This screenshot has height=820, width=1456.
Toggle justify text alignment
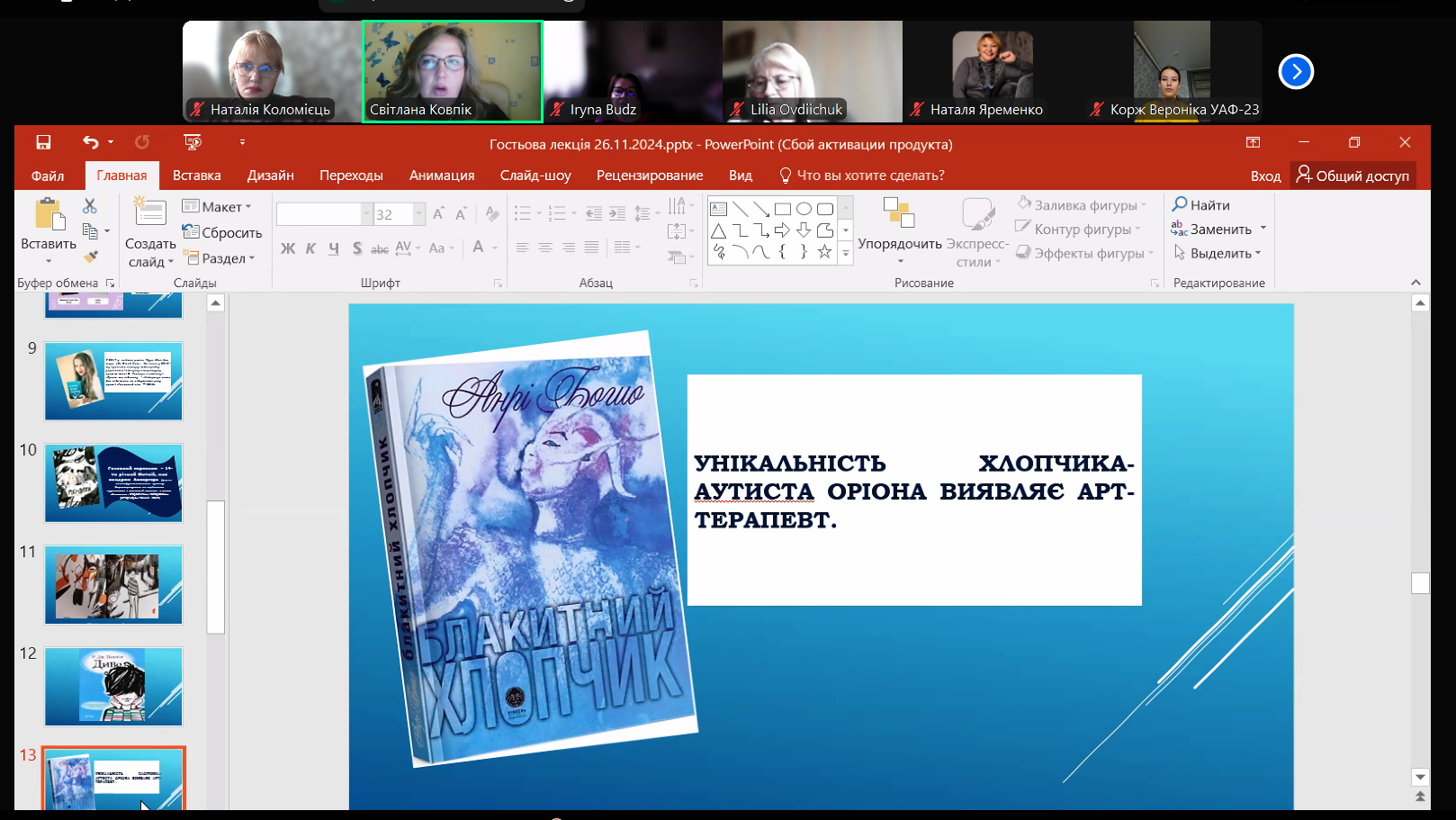[x=591, y=247]
